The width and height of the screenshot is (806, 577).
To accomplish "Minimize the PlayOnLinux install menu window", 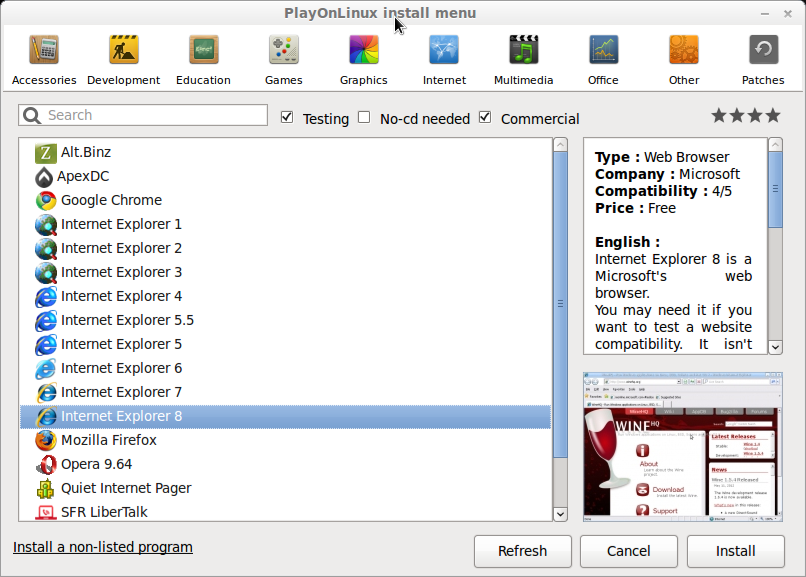I will (x=765, y=14).
